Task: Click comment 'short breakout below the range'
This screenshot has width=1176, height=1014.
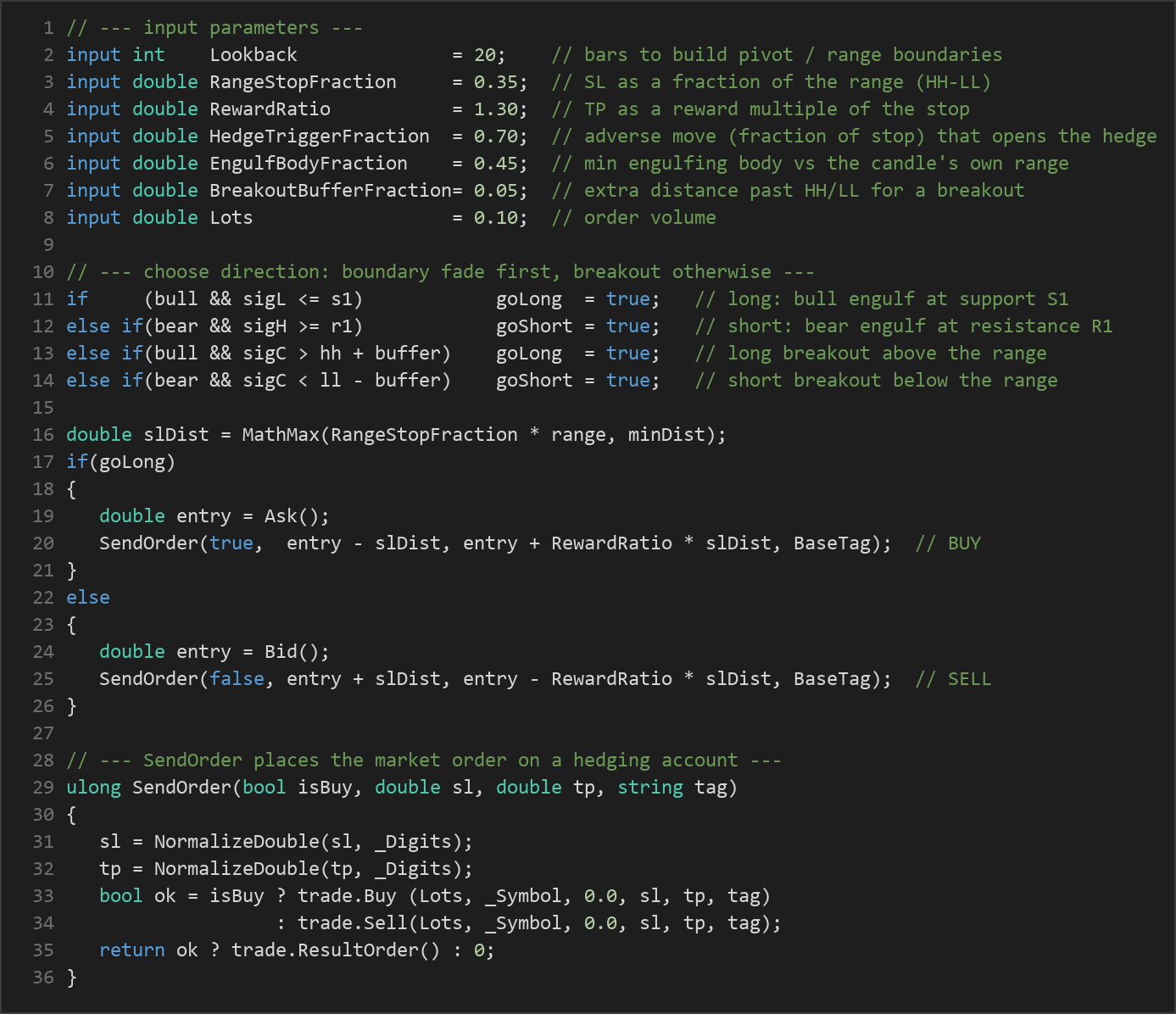Action: 877,381
